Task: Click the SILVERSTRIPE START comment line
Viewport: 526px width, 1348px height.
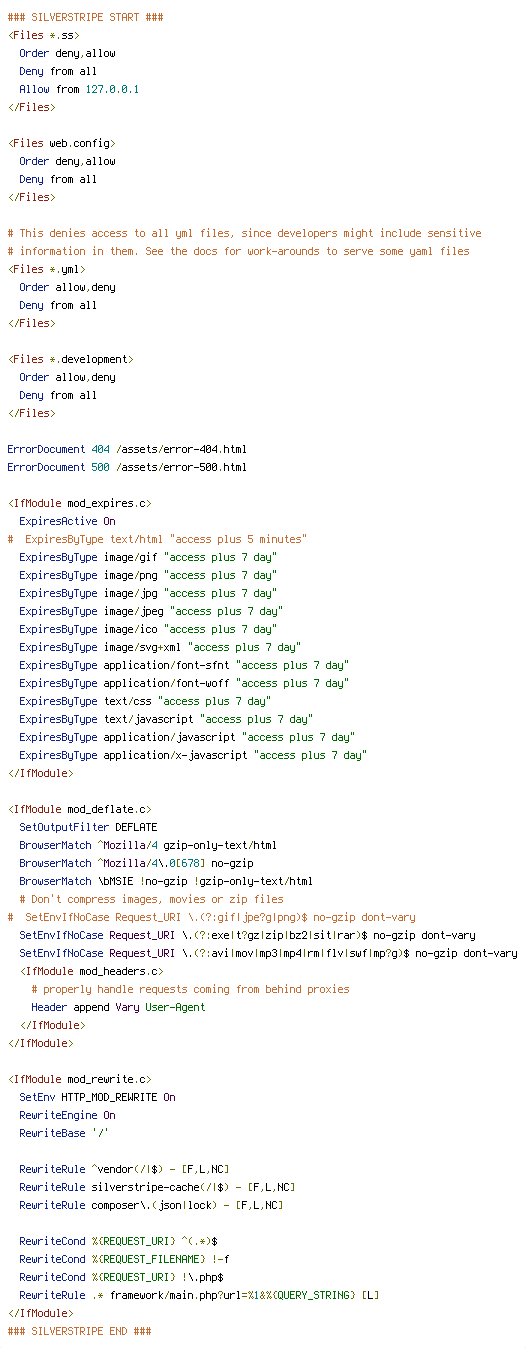Action: 86,17
